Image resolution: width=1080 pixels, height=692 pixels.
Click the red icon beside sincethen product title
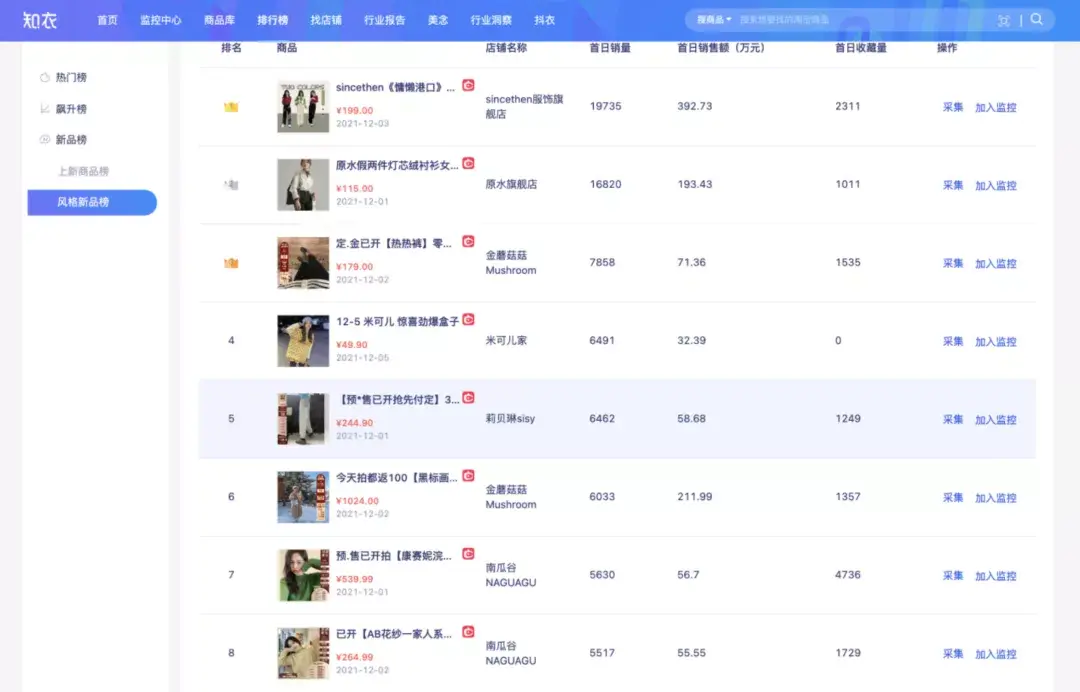(x=468, y=85)
